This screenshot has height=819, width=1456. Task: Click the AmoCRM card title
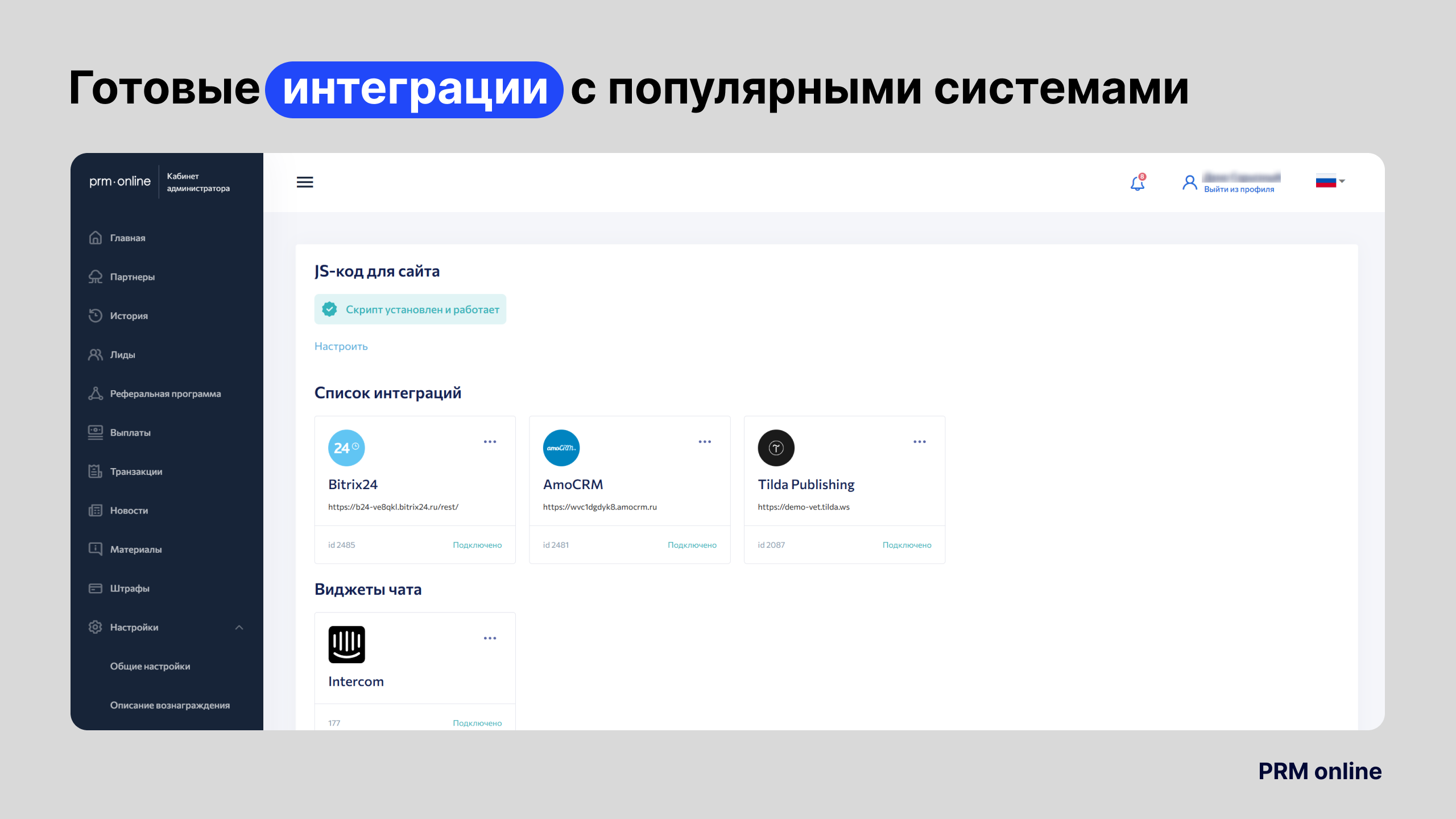[573, 485]
